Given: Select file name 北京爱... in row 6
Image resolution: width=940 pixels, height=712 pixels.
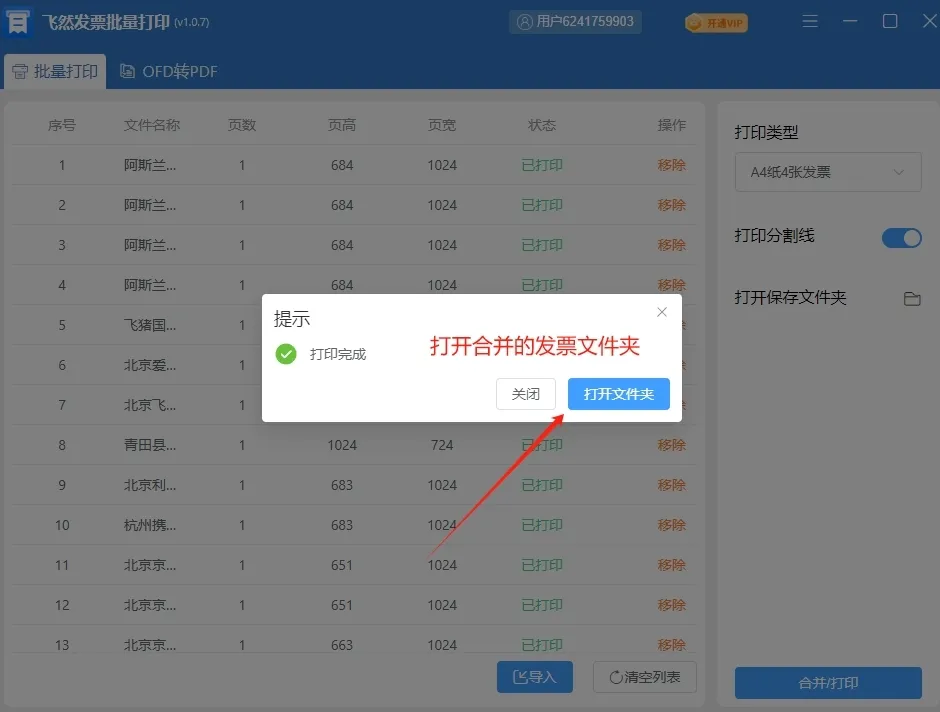Looking at the screenshot, I should click(150, 365).
